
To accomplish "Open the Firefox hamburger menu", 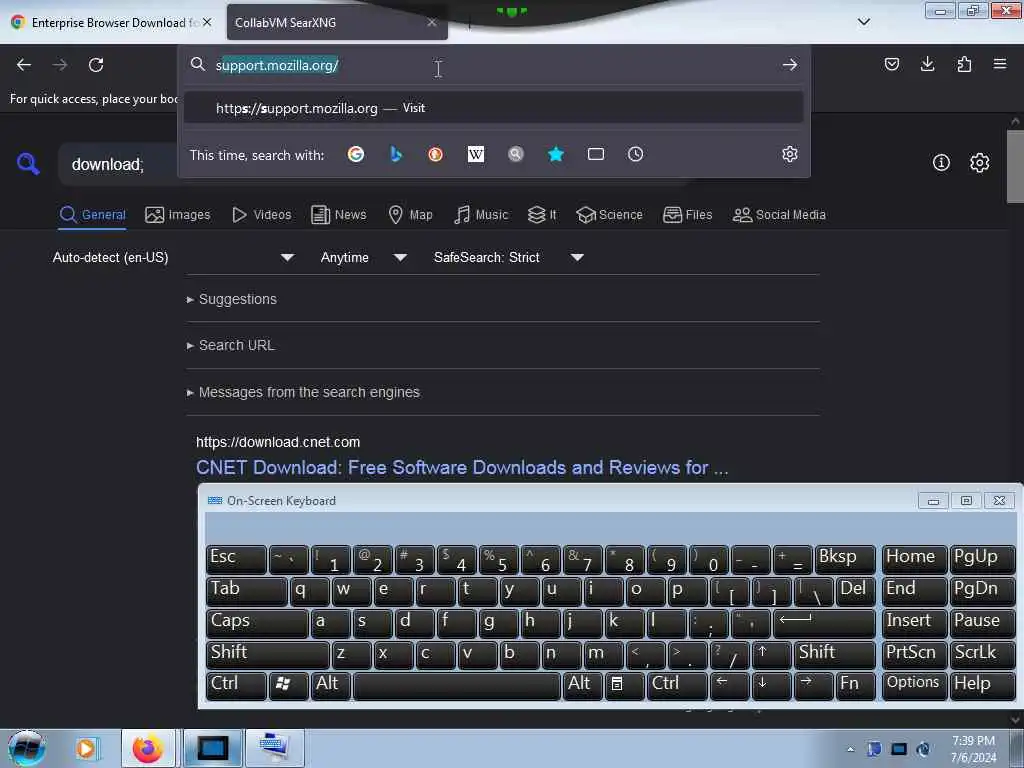I will click(1000, 64).
